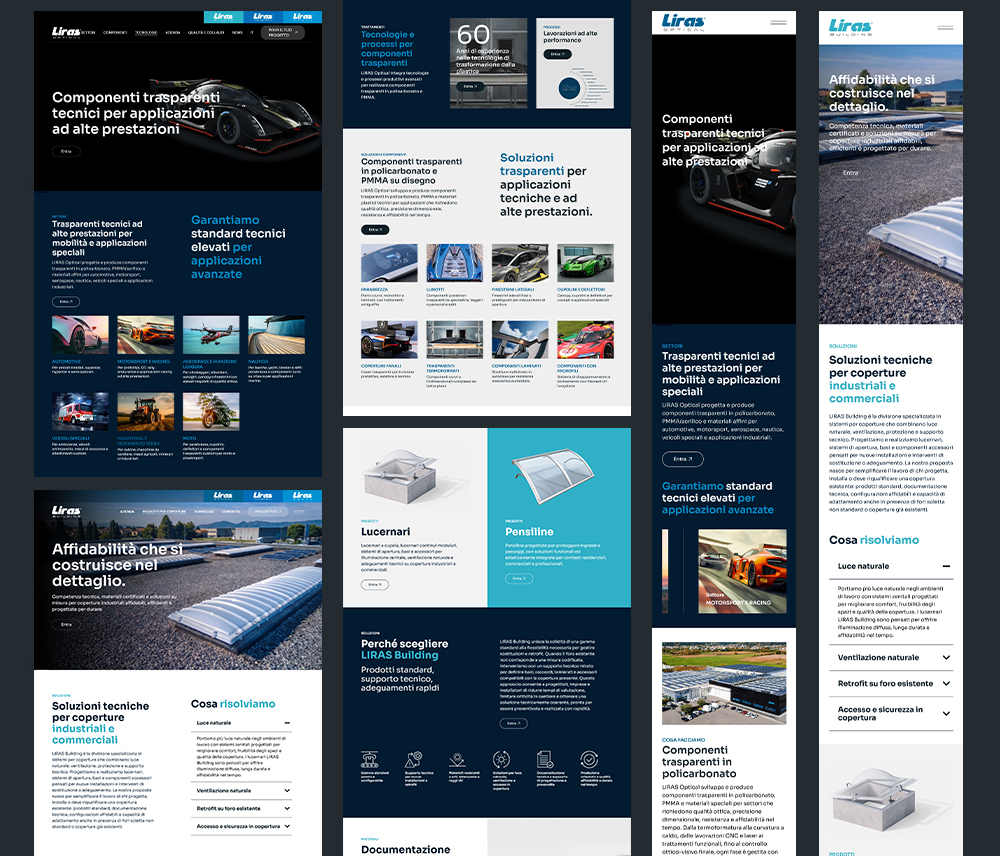Expand 'Retrofit su foro esistente' on mobile
This screenshot has height=856, width=1000.
(x=946, y=684)
